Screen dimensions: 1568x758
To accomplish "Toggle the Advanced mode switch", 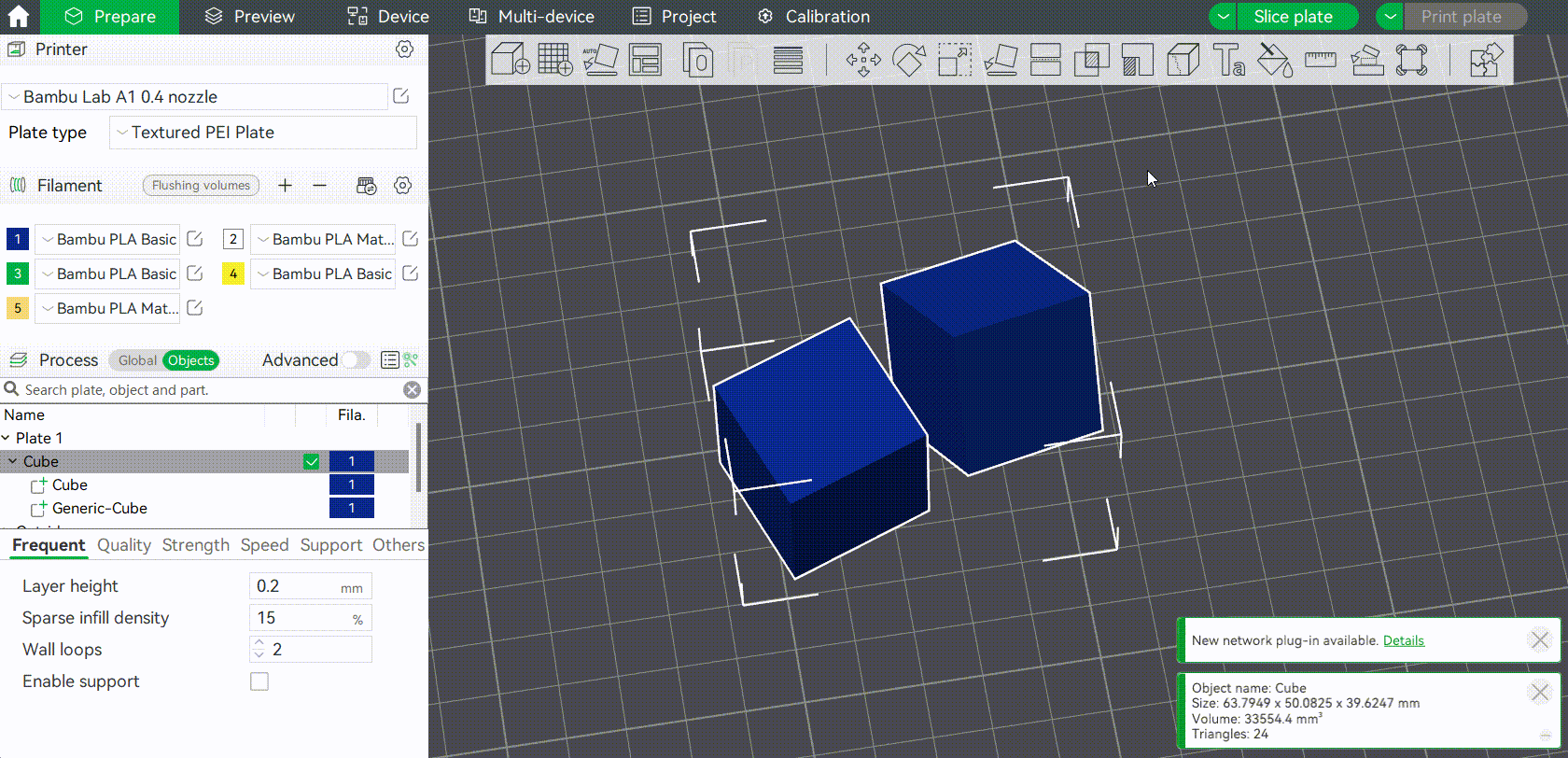I will 355,360.
